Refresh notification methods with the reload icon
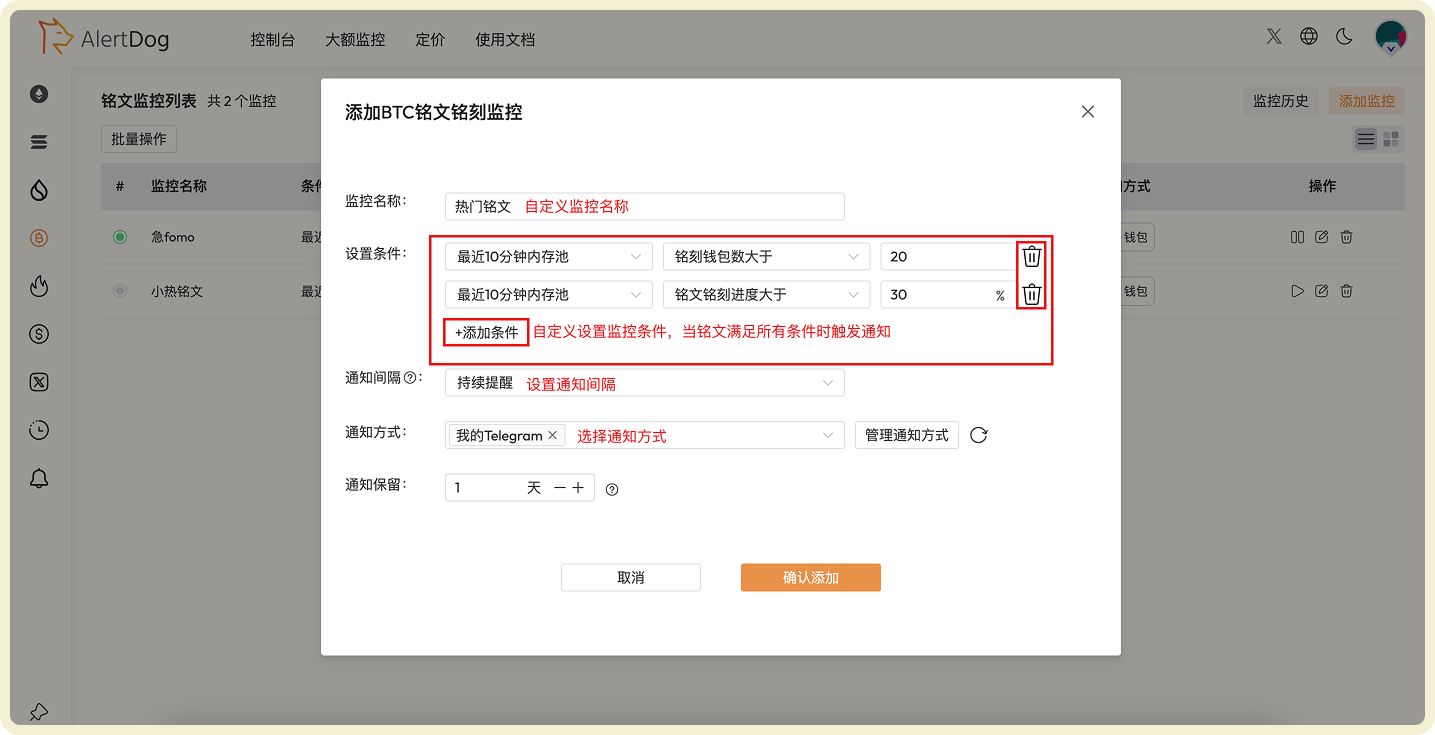The image size is (1435, 735). [978, 435]
